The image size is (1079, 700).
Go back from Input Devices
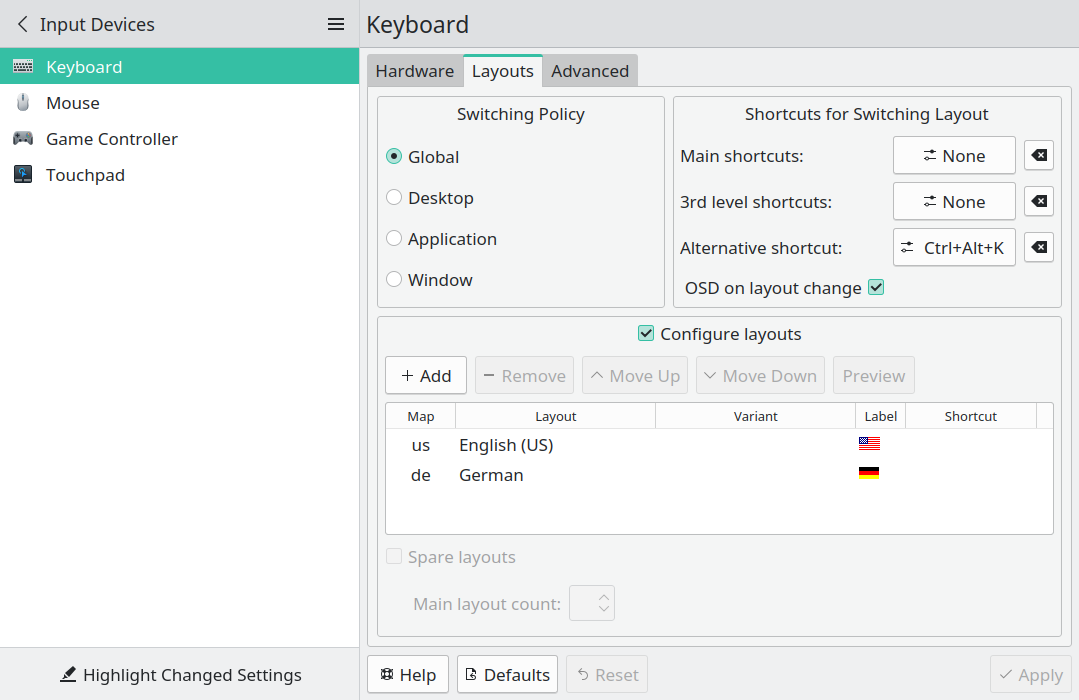click(23, 24)
